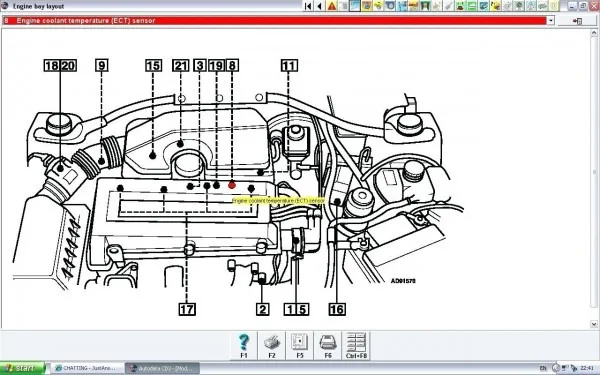This screenshot has width=600, height=375.
Task: Open the red warning triangle toolbar icon
Action: (331, 6)
